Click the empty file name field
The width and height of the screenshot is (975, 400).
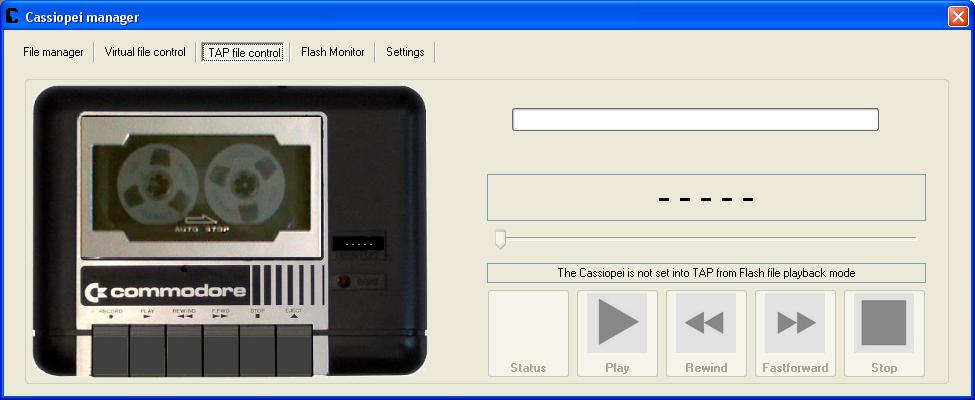695,119
